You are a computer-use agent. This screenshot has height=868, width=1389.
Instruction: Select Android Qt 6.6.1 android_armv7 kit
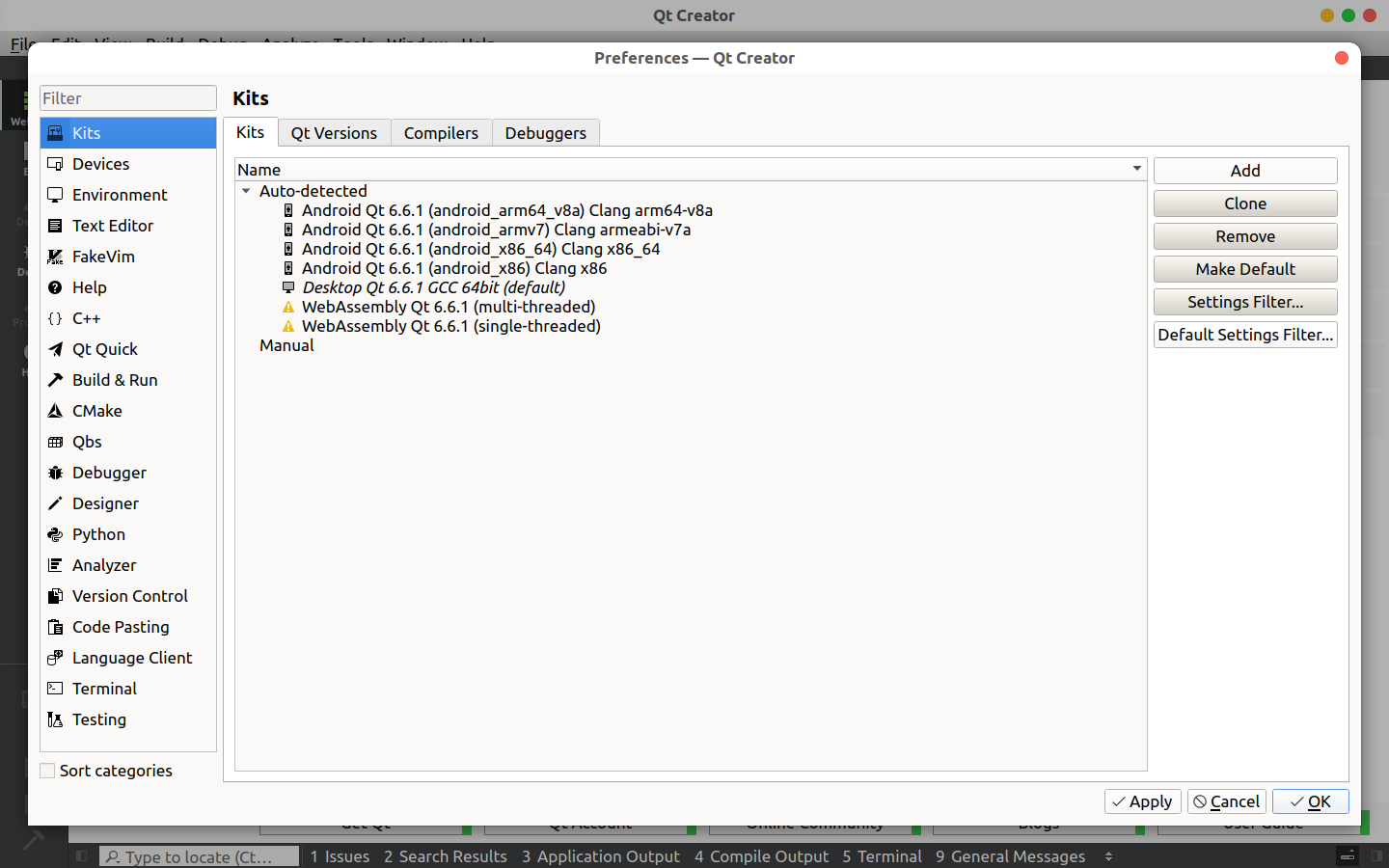pyautogui.click(x=496, y=230)
